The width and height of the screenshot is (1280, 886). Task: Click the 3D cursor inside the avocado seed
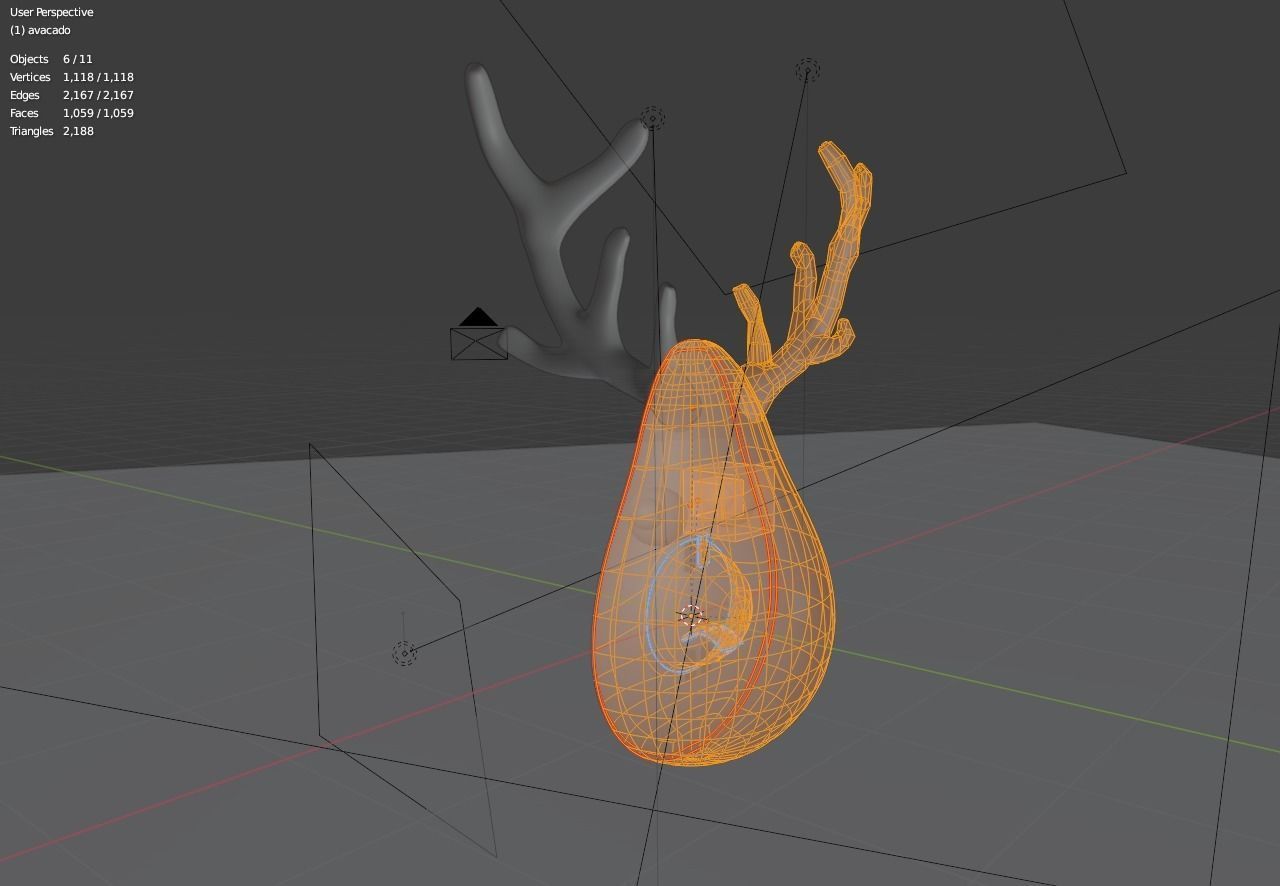tap(691, 614)
